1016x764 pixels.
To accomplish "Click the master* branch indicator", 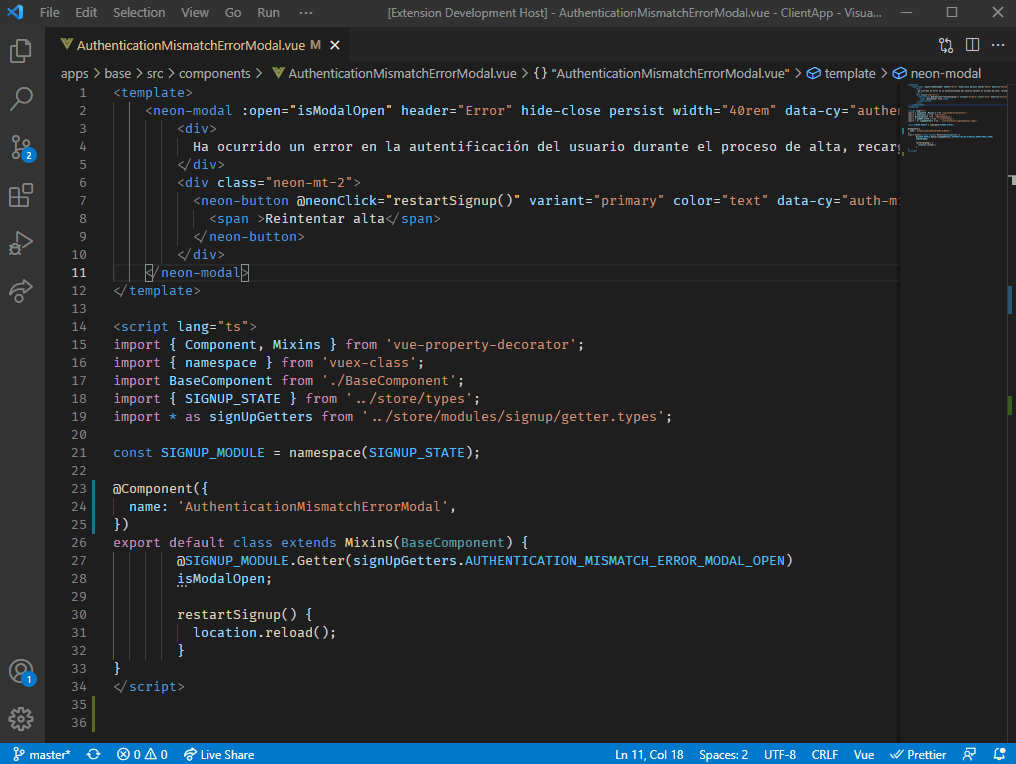I will [41, 754].
